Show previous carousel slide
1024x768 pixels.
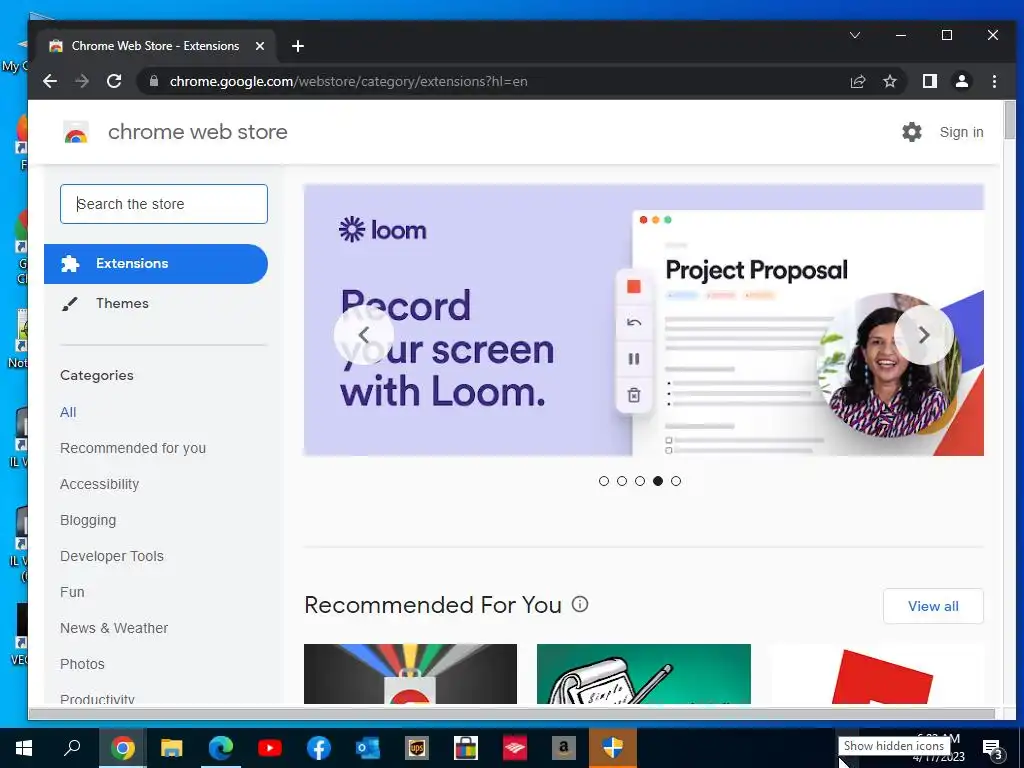(364, 335)
